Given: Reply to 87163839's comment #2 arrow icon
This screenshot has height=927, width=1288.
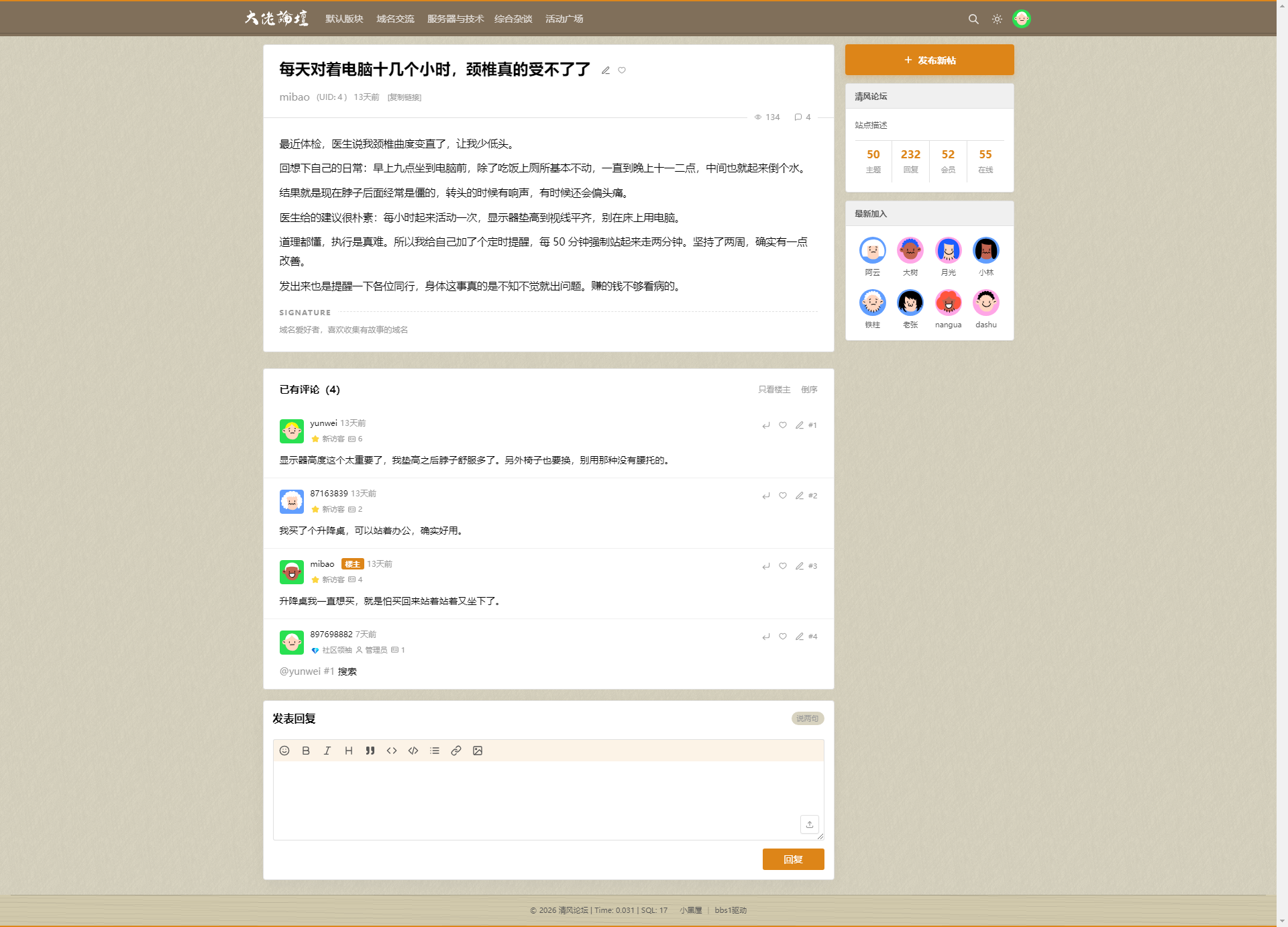Looking at the screenshot, I should (766, 496).
